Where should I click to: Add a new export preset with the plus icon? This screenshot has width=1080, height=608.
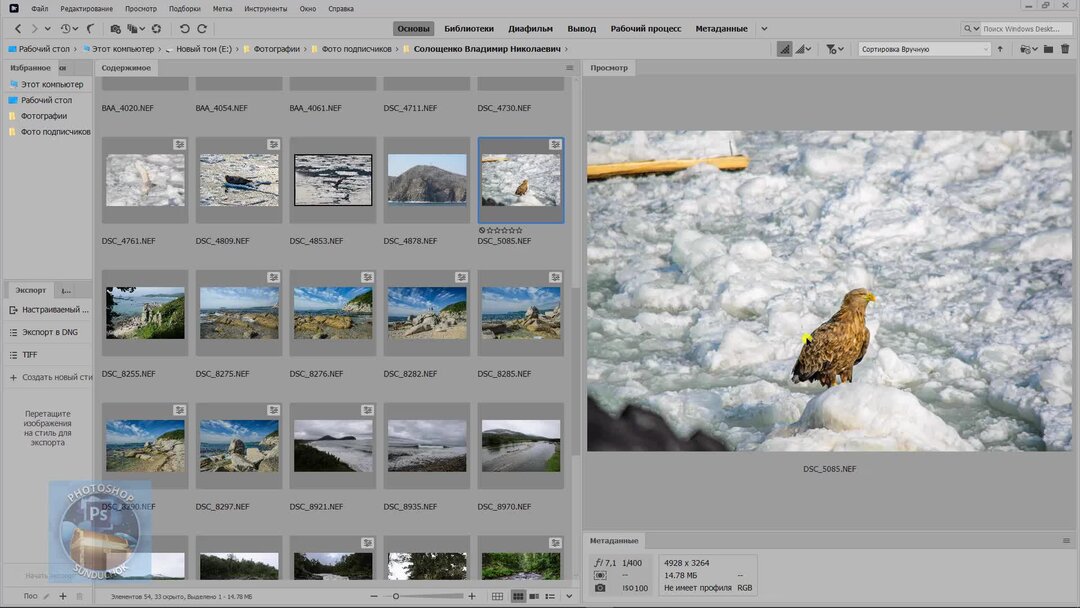coord(63,596)
